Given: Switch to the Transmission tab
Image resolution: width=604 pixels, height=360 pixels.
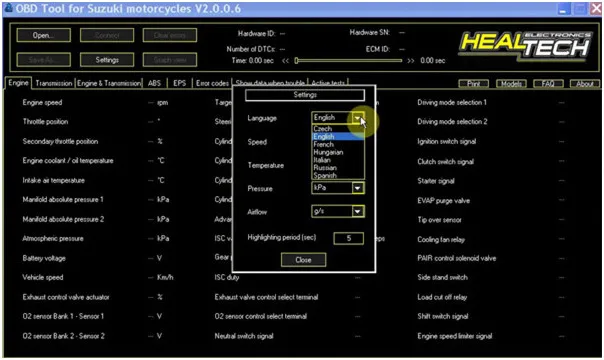Looking at the screenshot, I should coord(54,83).
